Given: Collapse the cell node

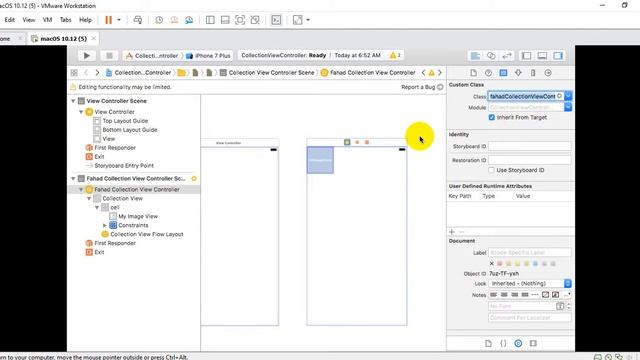Looking at the screenshot, I should pos(97,207).
